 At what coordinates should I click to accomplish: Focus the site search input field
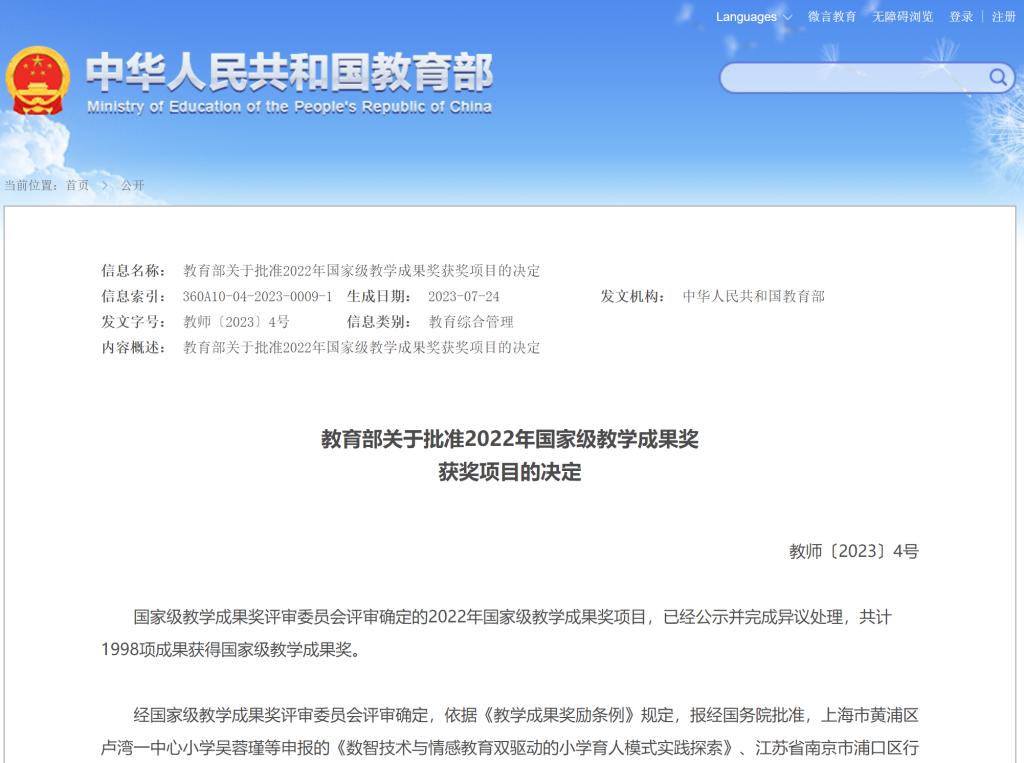(x=867, y=78)
